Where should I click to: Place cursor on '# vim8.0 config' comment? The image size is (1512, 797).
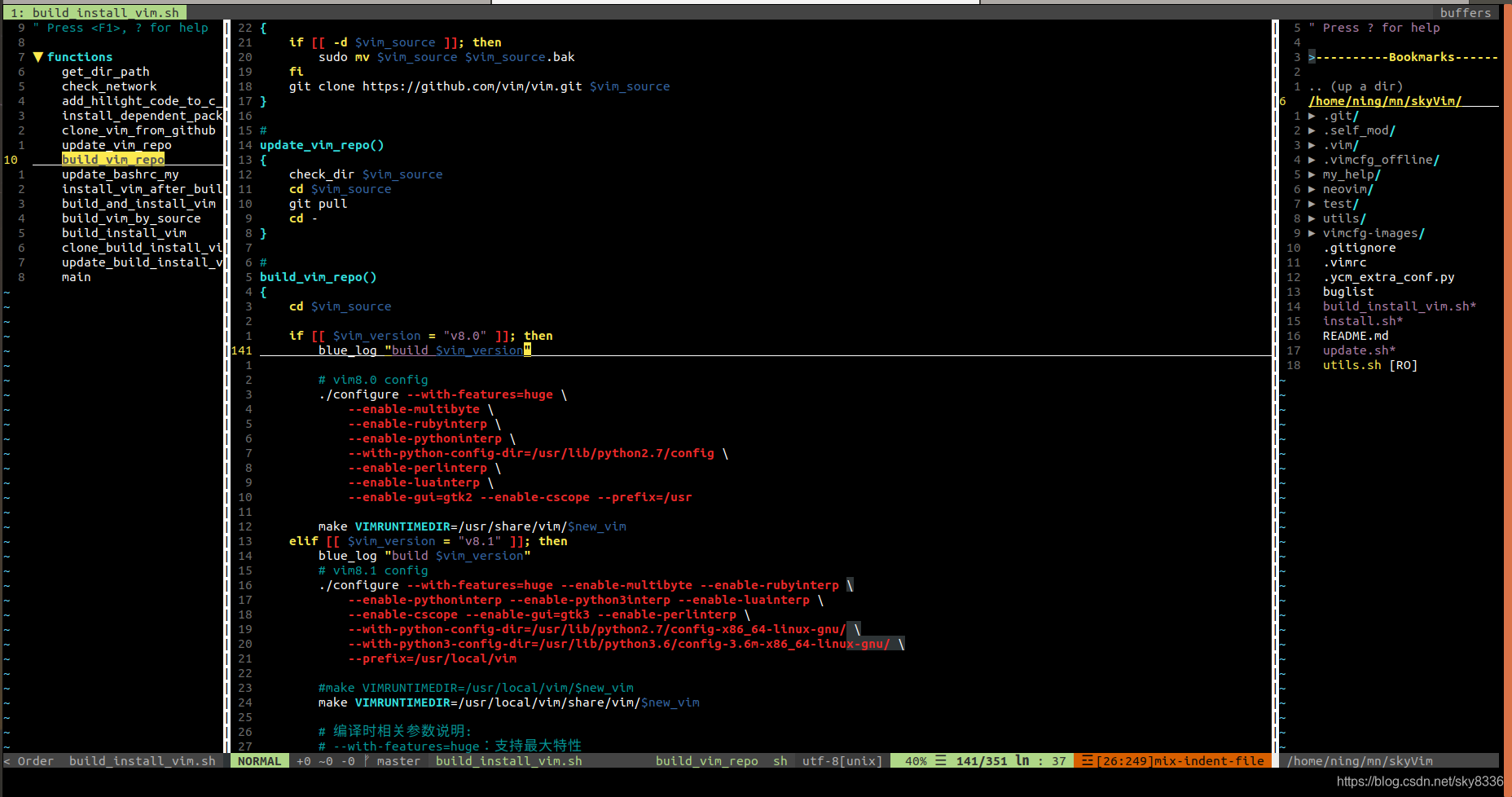373,380
